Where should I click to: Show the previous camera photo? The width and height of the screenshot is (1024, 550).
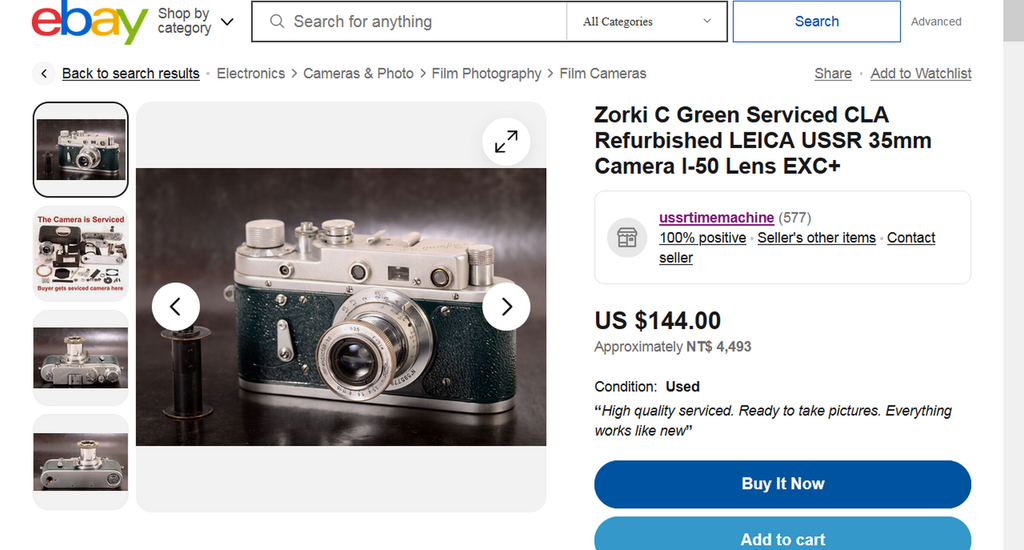[176, 306]
